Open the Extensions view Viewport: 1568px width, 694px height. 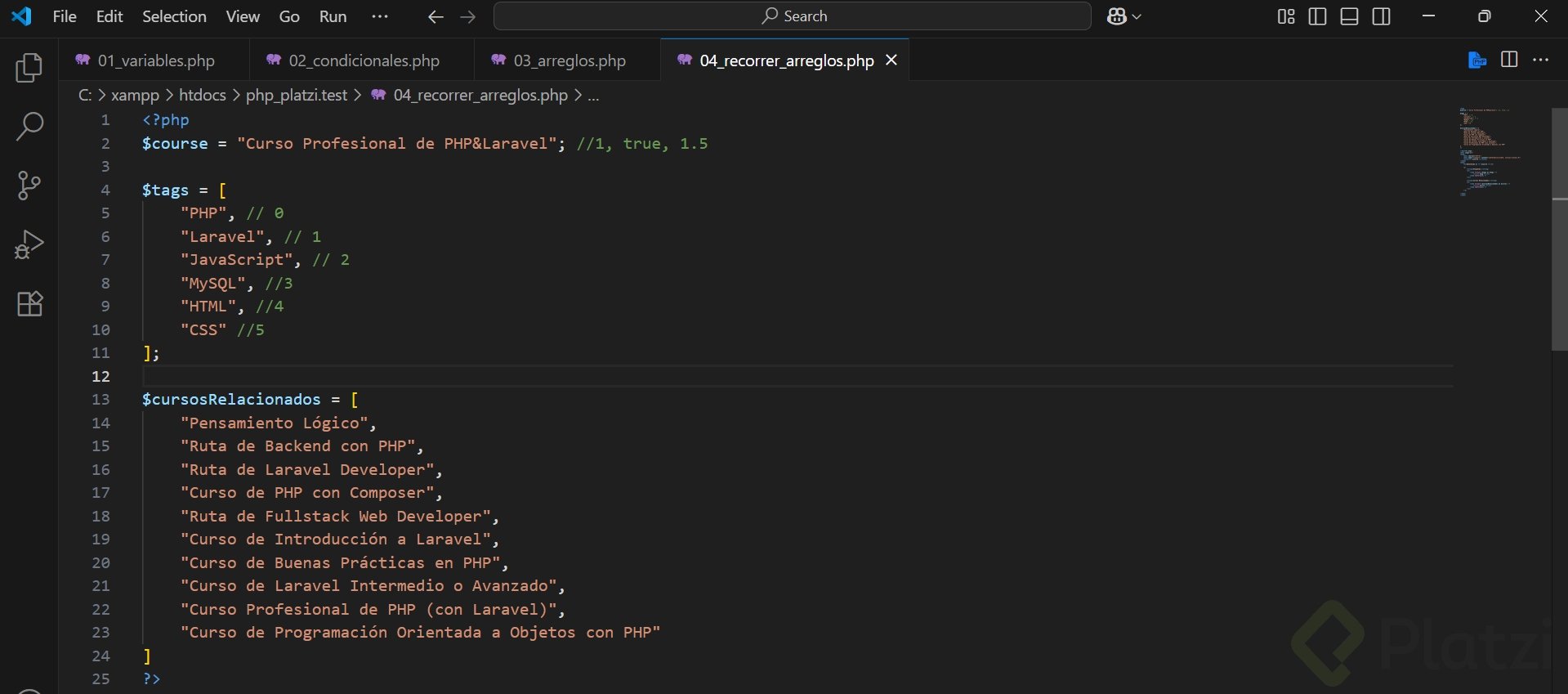pos(29,304)
